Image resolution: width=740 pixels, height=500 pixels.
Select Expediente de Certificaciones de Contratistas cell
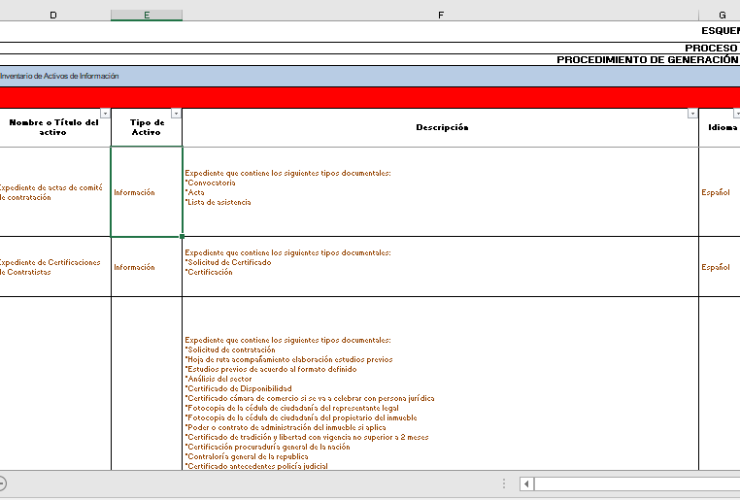coord(55,267)
